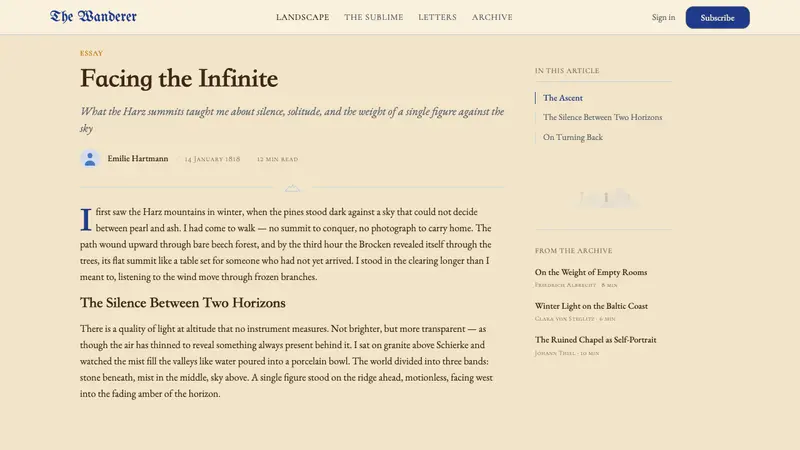Viewport: 800px width, 450px height.
Task: Open the Archive nav item
Action: (x=492, y=17)
